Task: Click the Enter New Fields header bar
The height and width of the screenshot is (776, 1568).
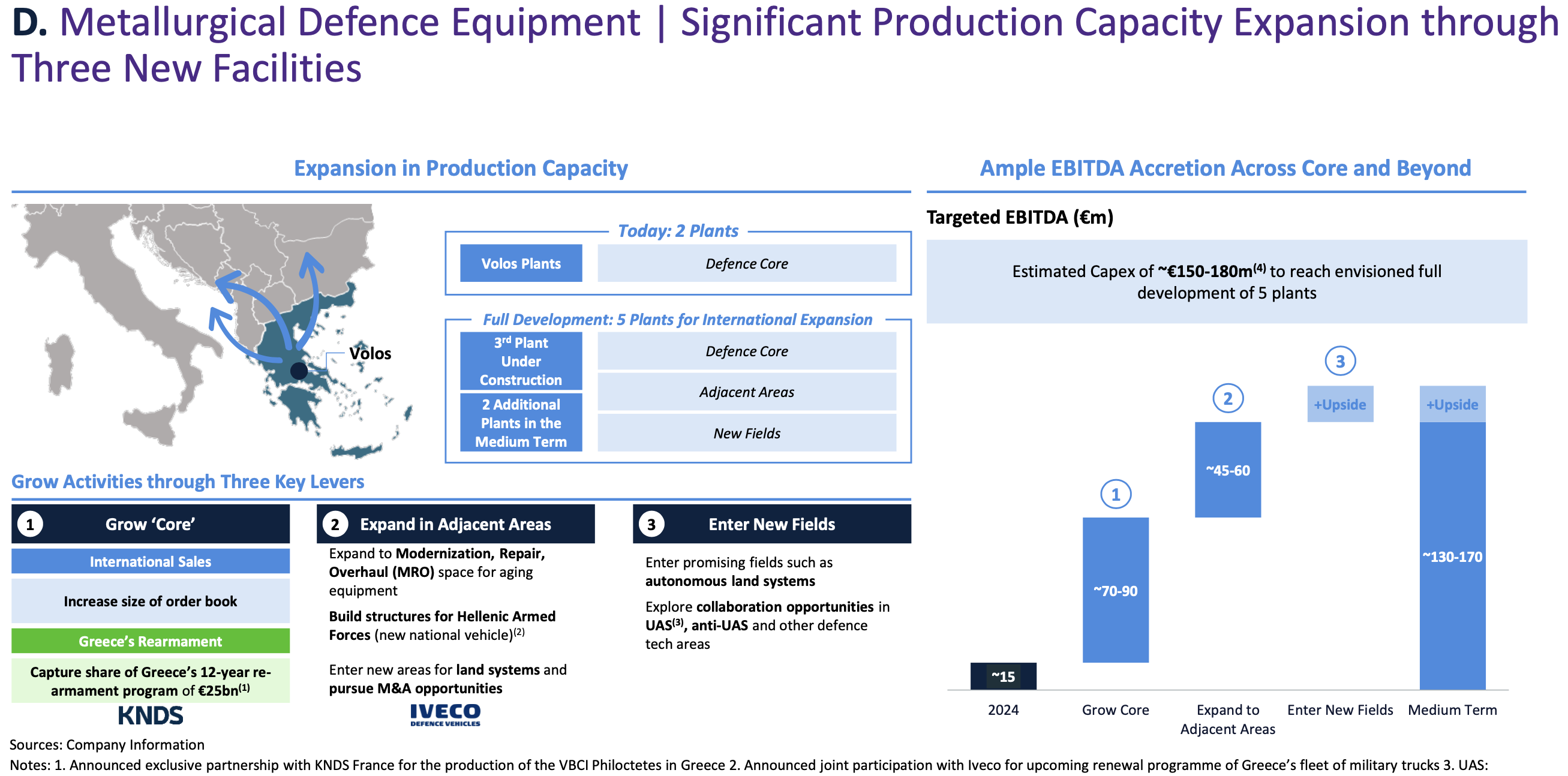Action: [772, 524]
